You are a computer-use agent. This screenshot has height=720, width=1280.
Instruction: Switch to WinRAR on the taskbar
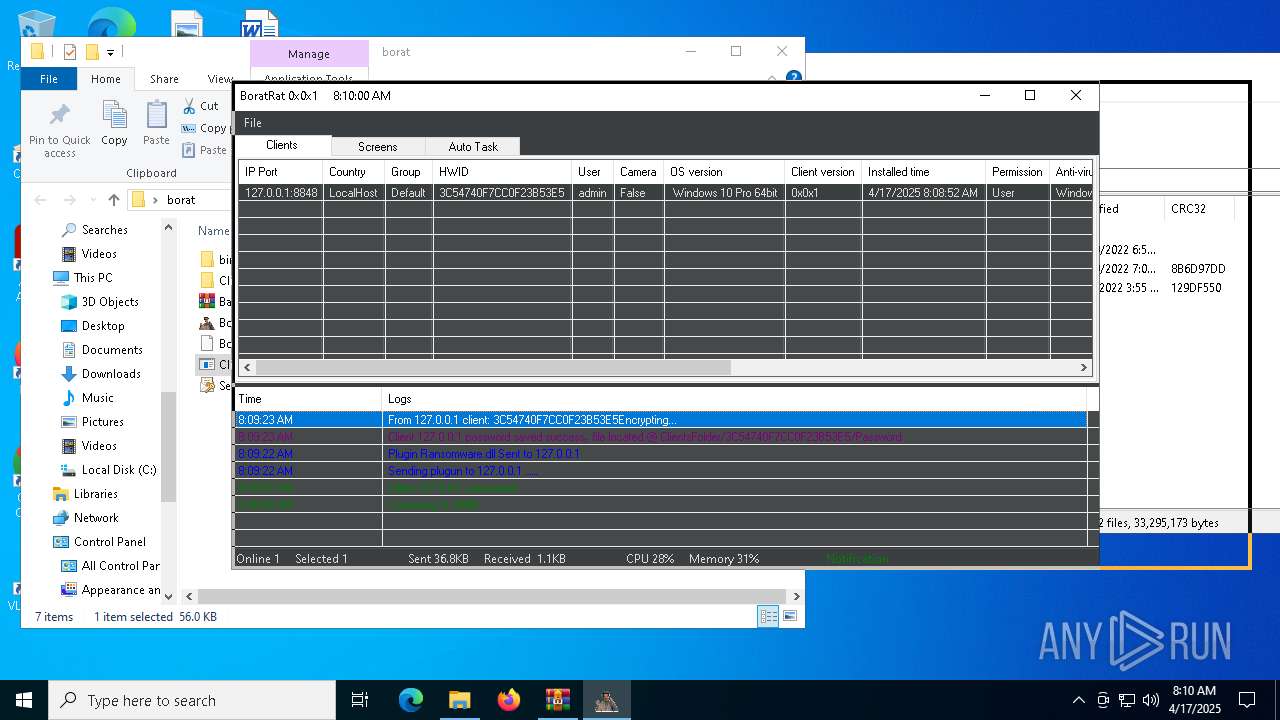pos(557,700)
